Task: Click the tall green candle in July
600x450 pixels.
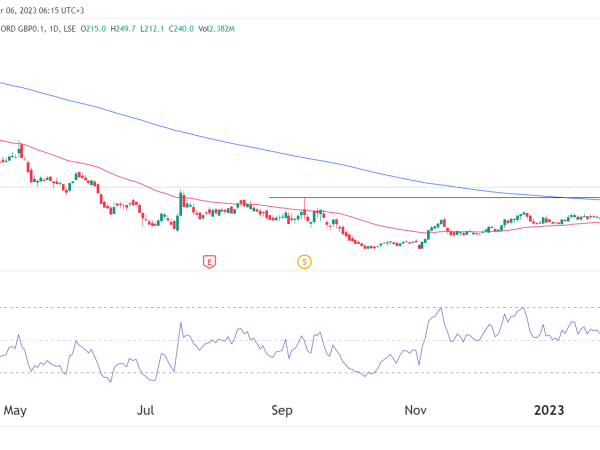Action: click(x=181, y=203)
